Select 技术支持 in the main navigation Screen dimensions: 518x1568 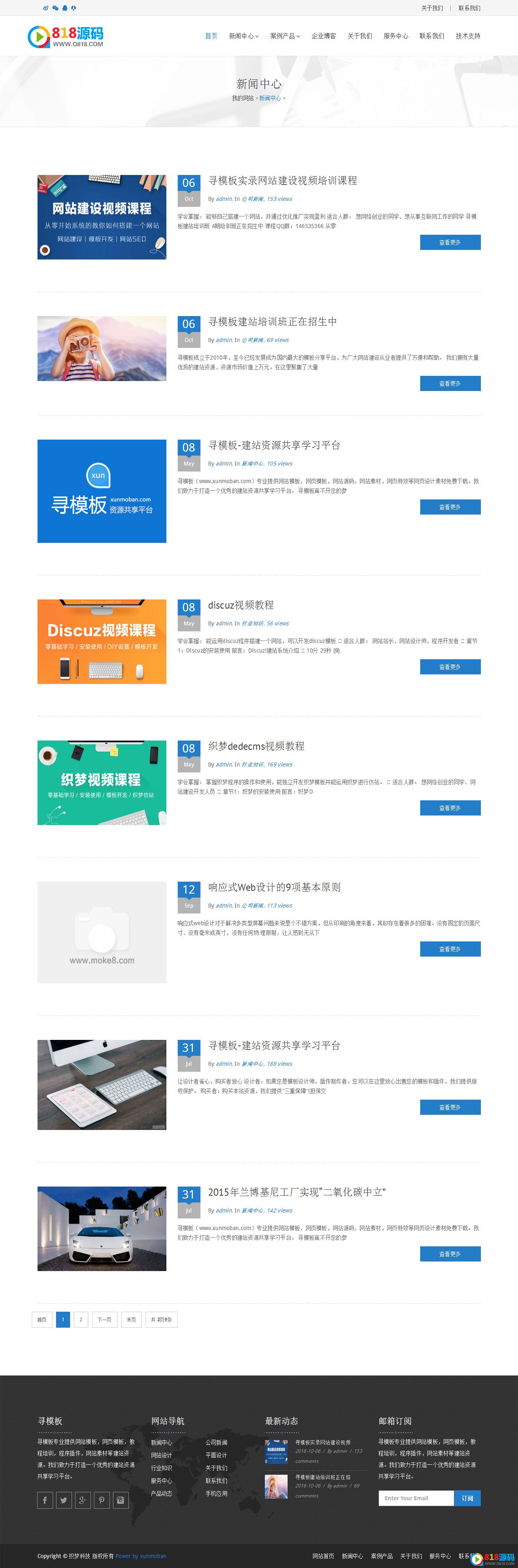[x=468, y=36]
